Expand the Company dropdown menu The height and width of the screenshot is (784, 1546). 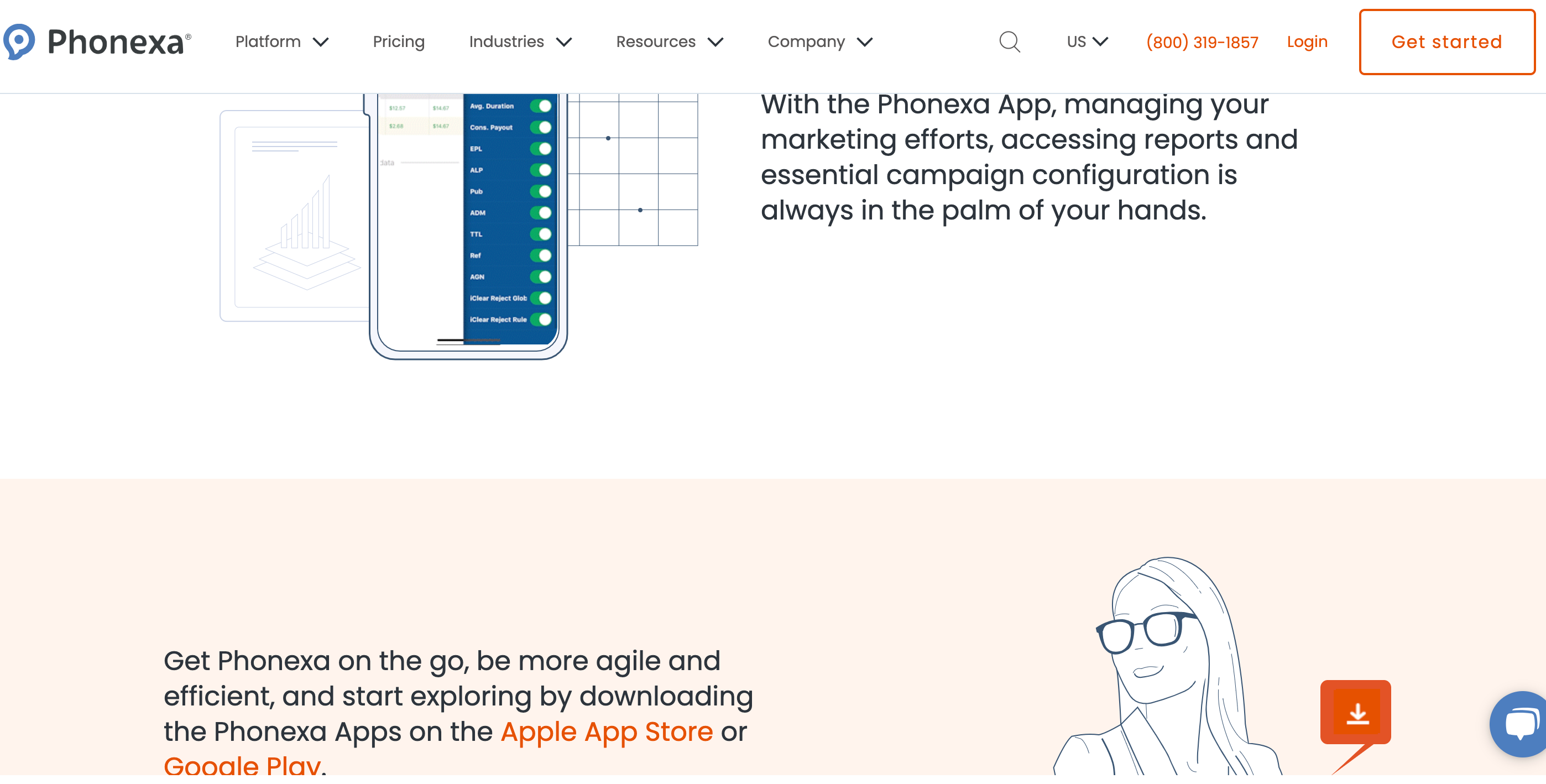(820, 42)
